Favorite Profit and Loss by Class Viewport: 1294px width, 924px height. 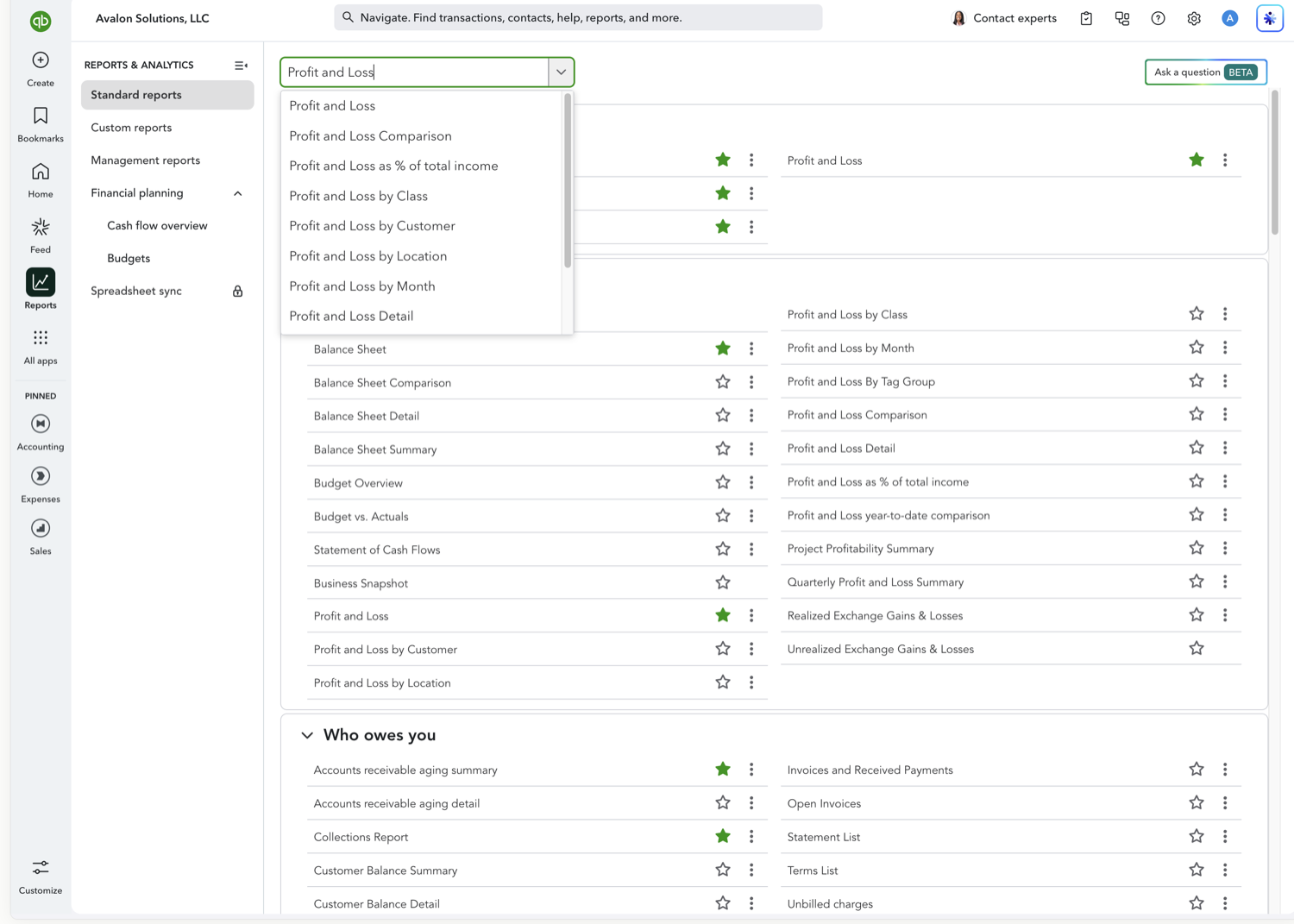point(1197,314)
